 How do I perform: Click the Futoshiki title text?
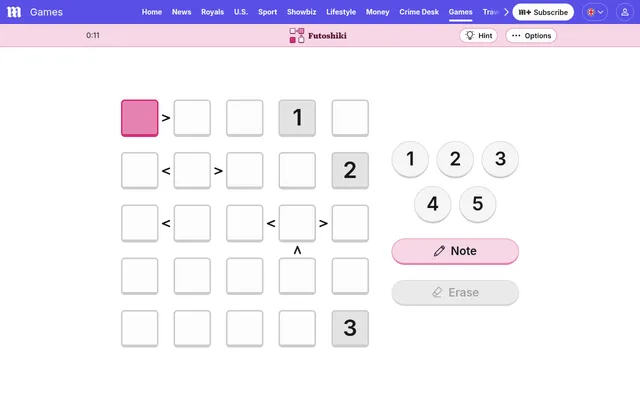coord(327,36)
